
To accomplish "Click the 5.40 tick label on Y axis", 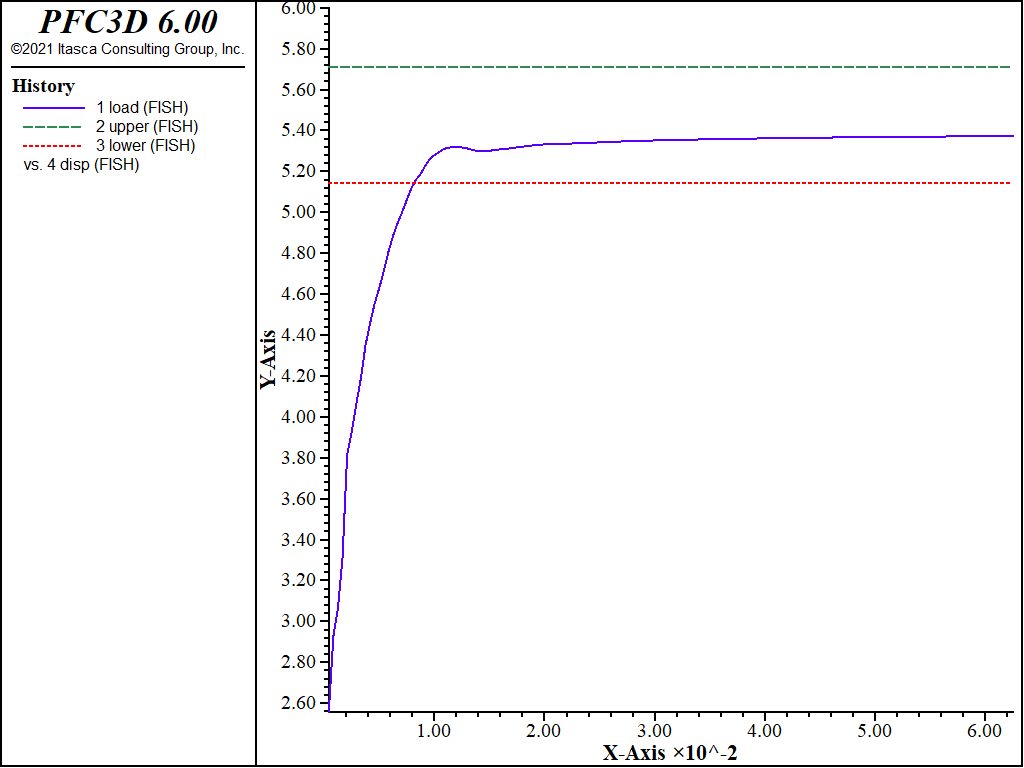I will [x=298, y=131].
